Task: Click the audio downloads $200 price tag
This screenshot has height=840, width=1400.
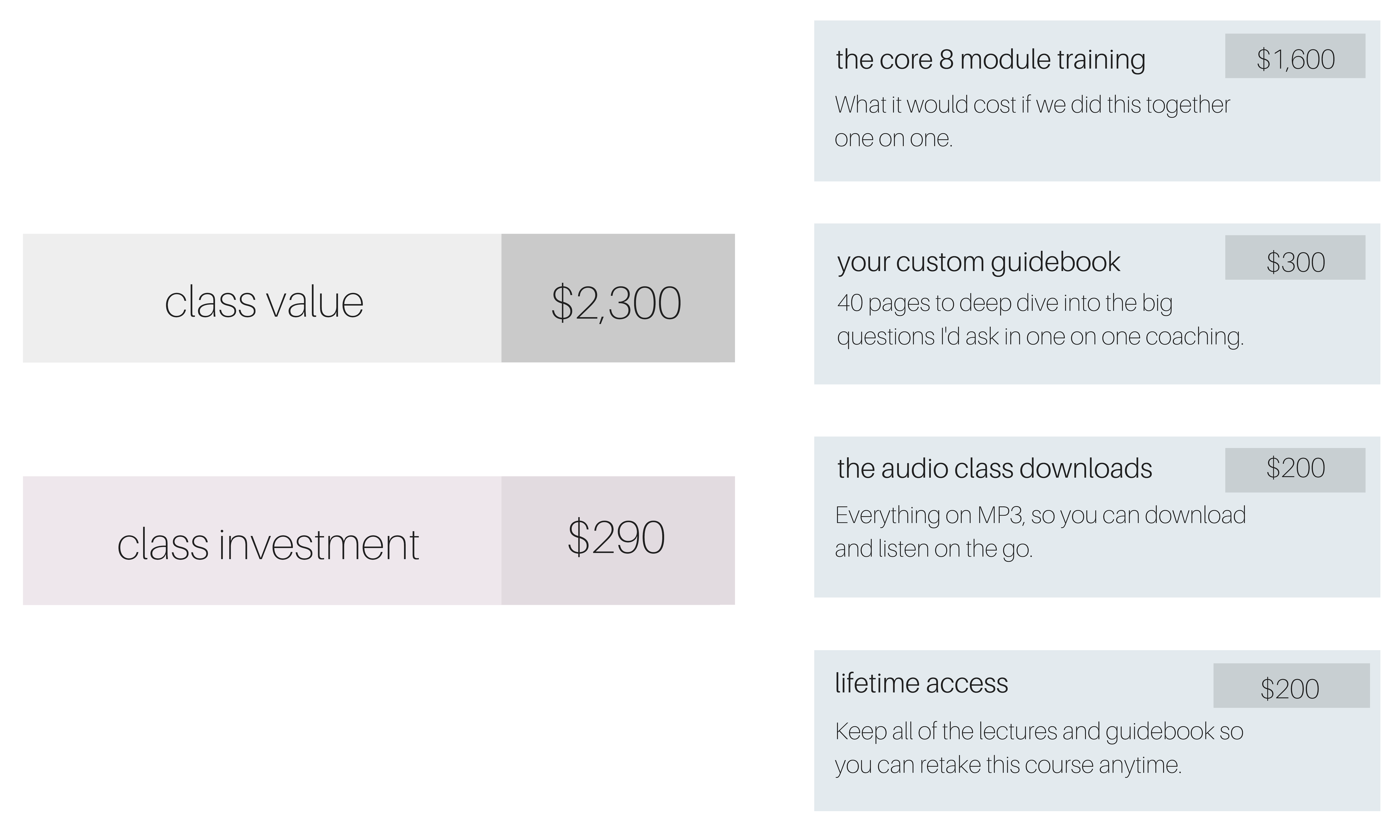Action: click(x=1295, y=470)
